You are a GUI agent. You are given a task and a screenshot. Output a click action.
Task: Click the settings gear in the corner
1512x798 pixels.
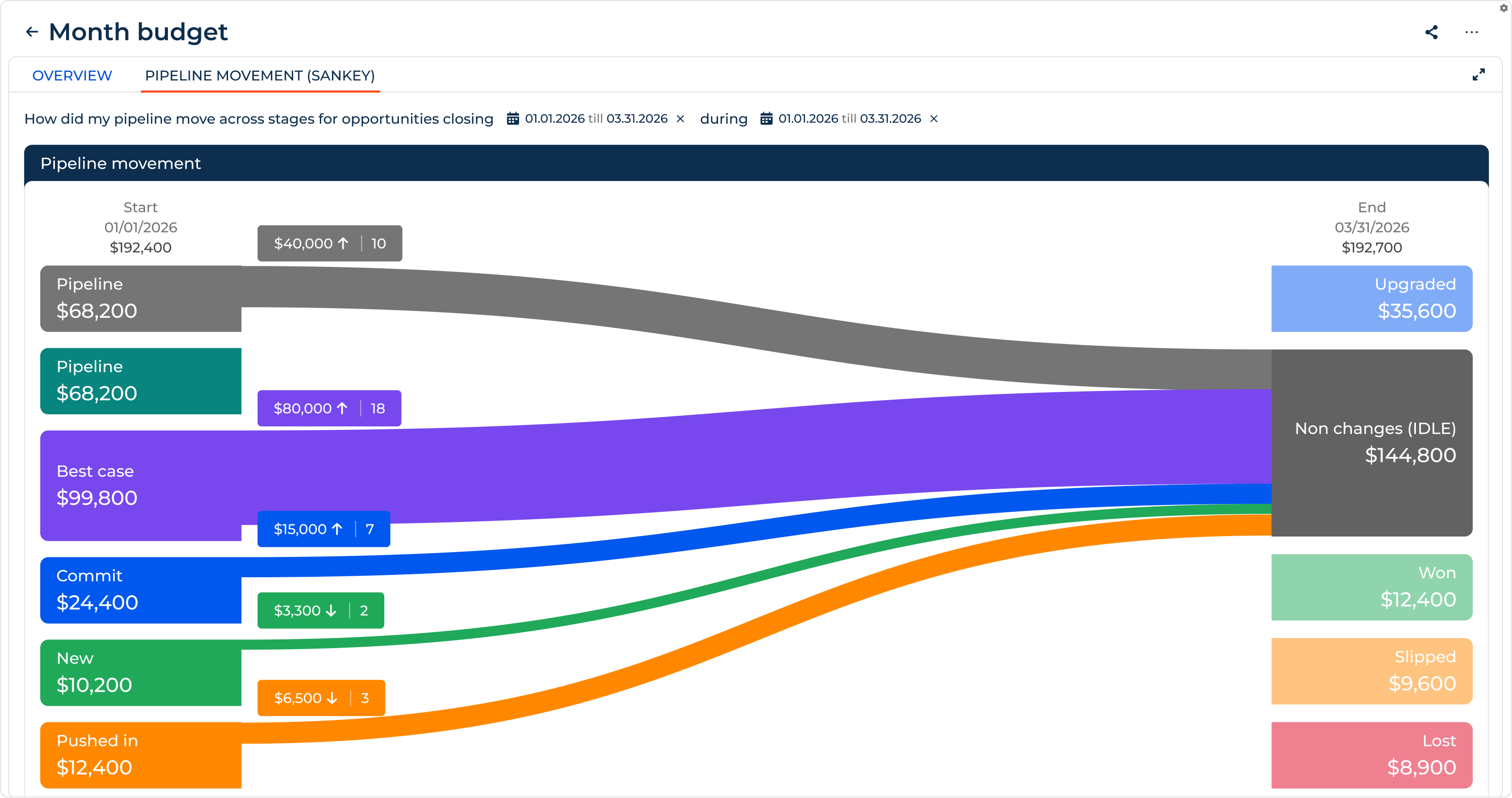pos(1504,8)
